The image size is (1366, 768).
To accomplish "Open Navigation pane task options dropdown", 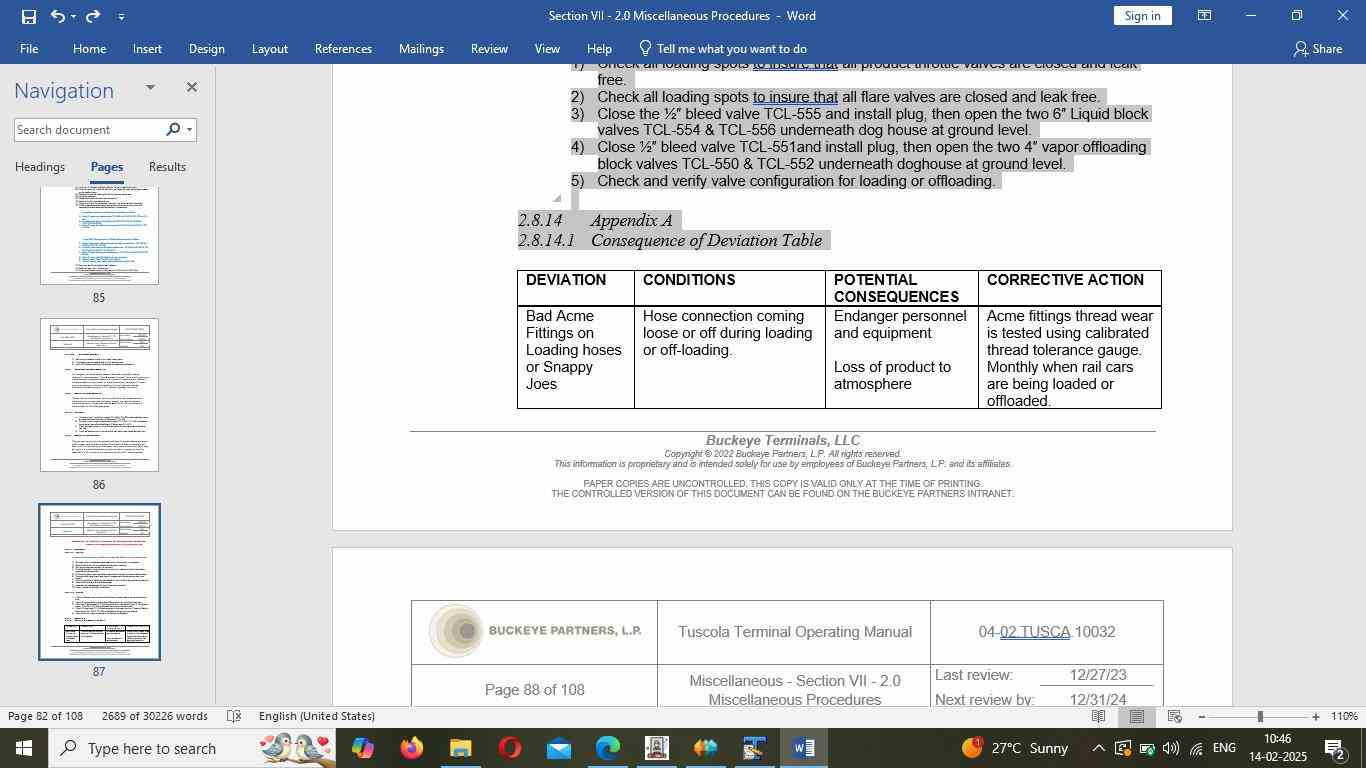I will click(x=150, y=88).
